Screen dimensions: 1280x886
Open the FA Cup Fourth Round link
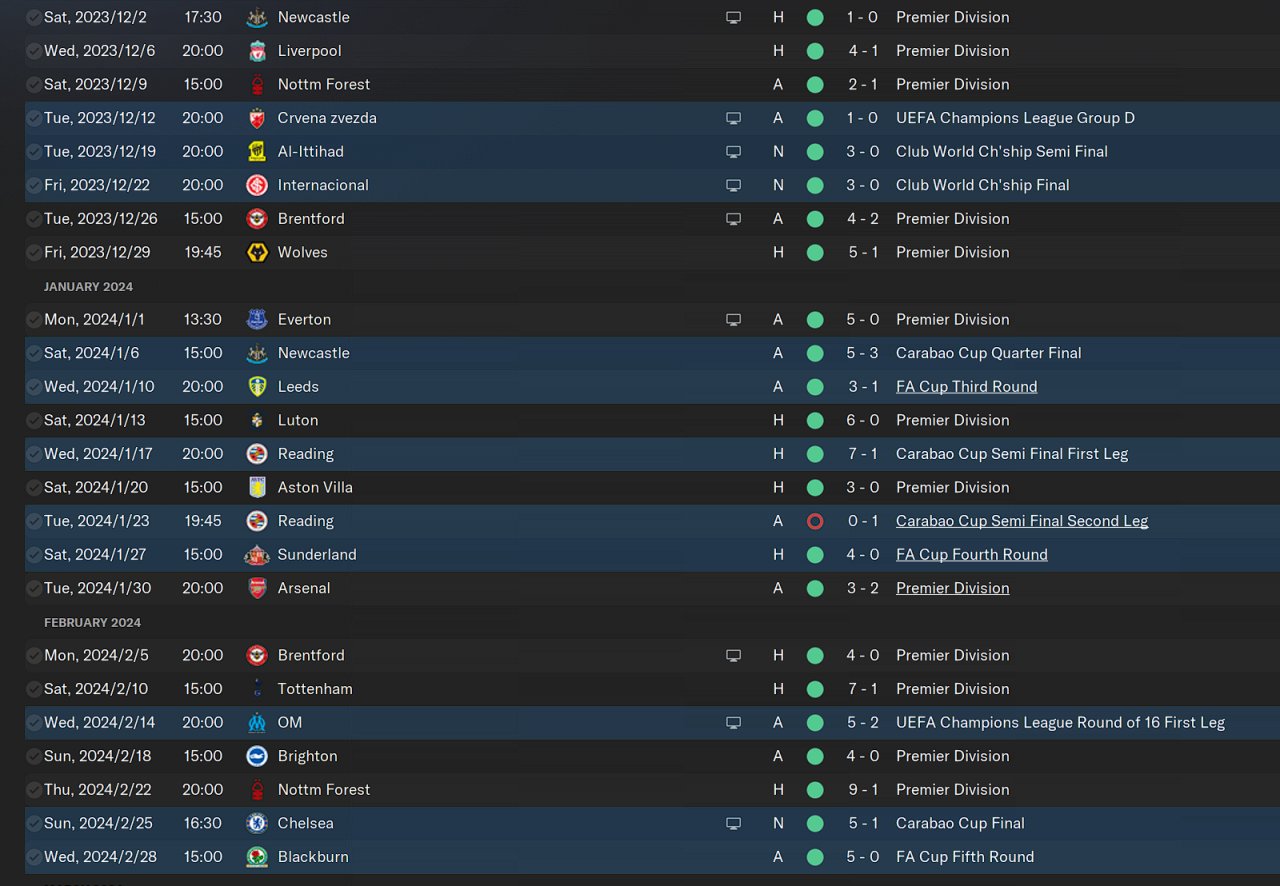pos(971,554)
